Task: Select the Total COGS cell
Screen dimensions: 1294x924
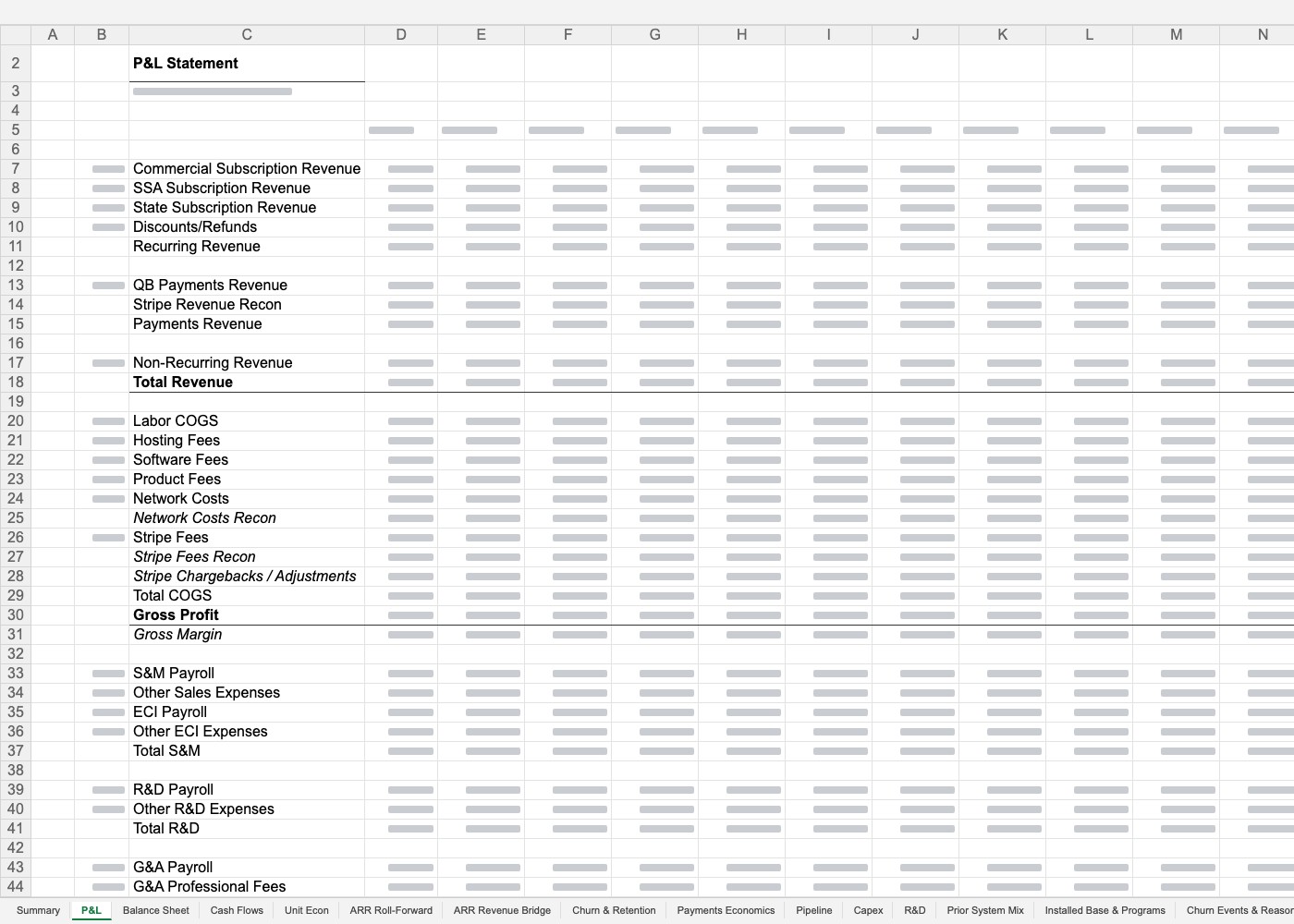Action: pos(247,596)
